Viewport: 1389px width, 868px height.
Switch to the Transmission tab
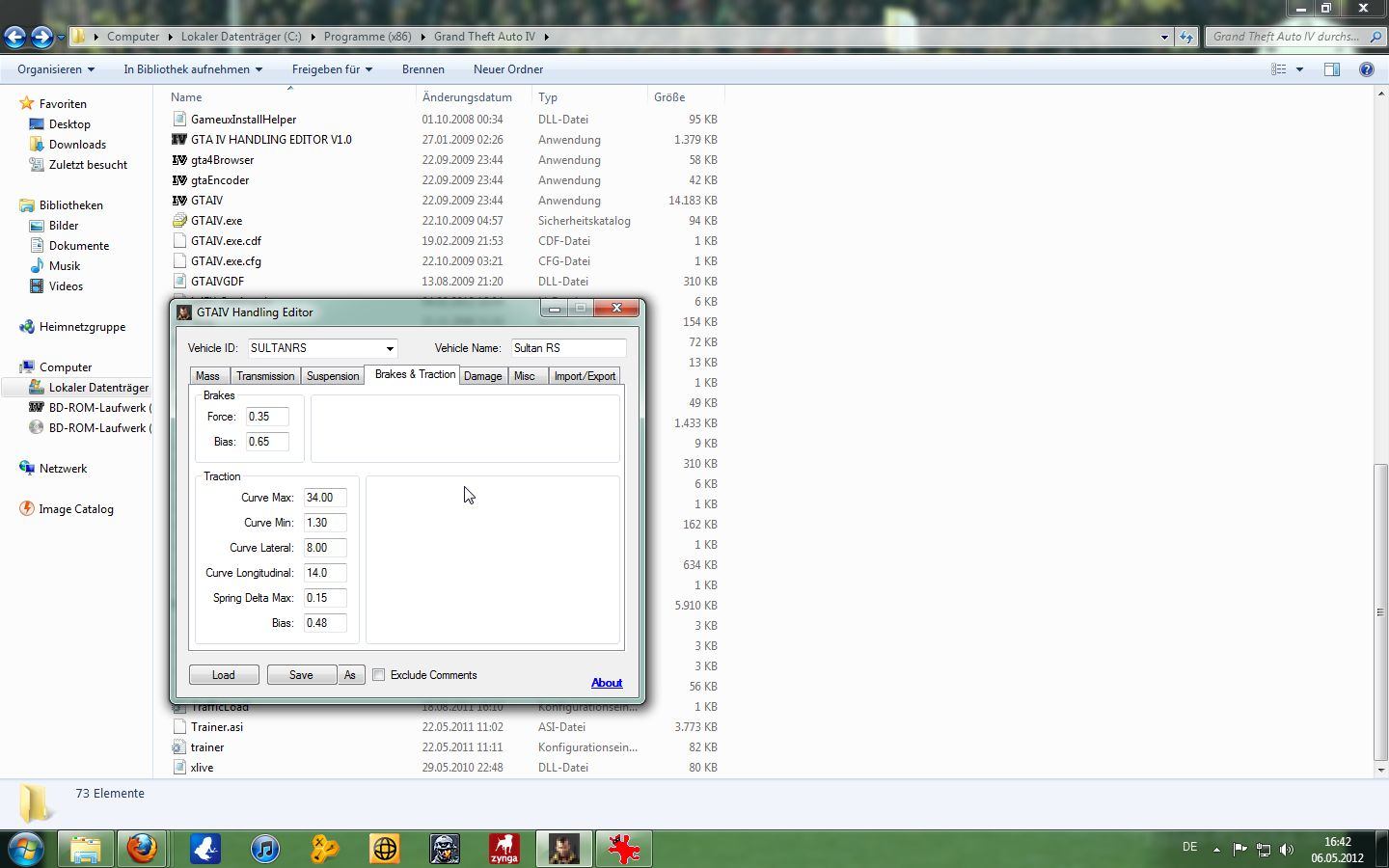tap(265, 376)
